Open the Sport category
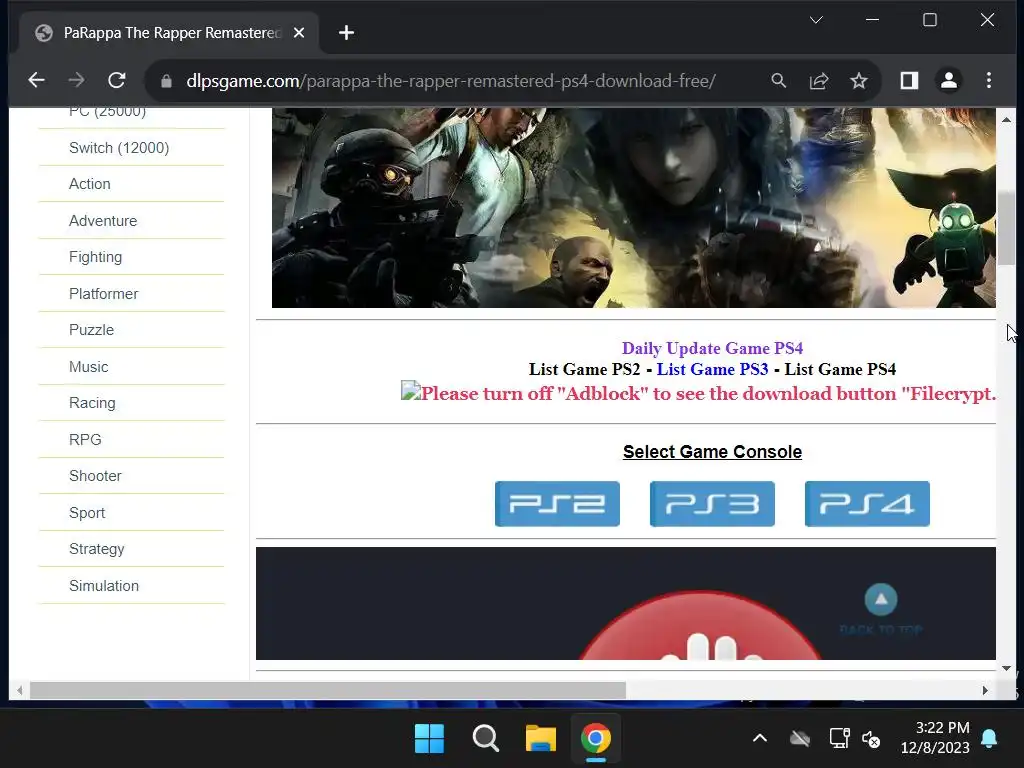Viewport: 1024px width, 768px height. [x=87, y=513]
